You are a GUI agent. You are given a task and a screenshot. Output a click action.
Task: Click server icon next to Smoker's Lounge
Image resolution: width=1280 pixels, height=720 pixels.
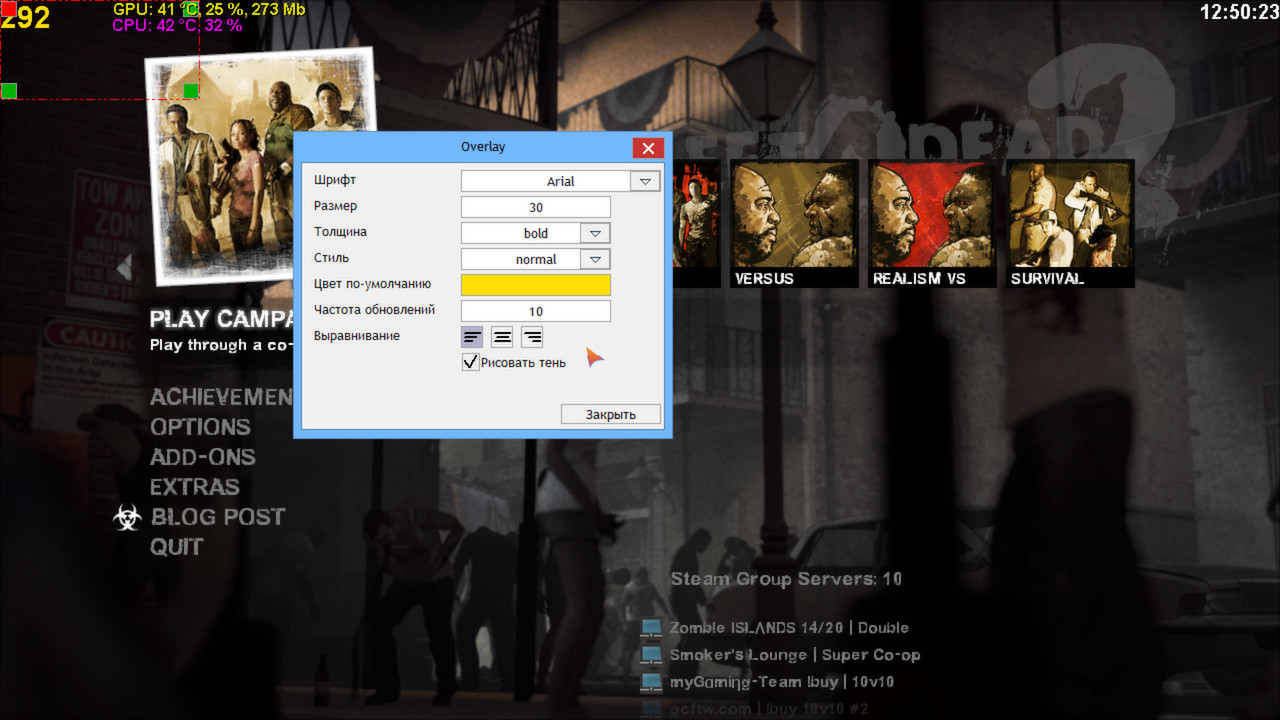(x=652, y=655)
